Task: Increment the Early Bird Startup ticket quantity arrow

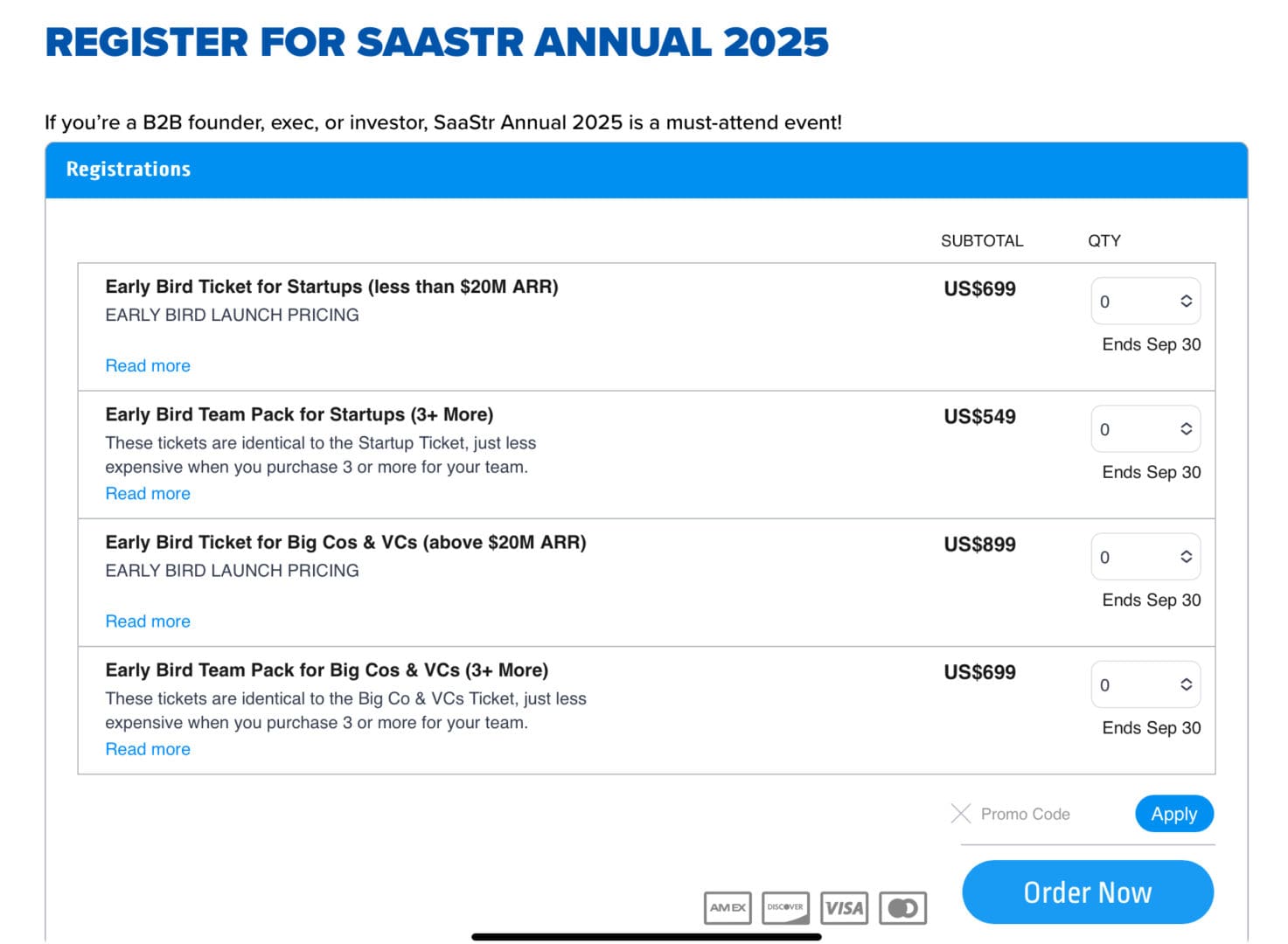Action: 1187,295
